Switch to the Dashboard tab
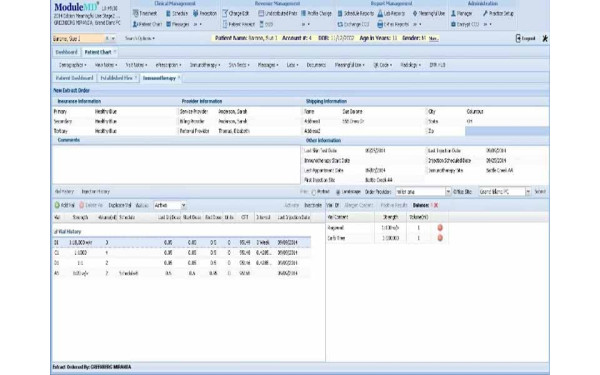600x375 pixels. click(x=66, y=52)
